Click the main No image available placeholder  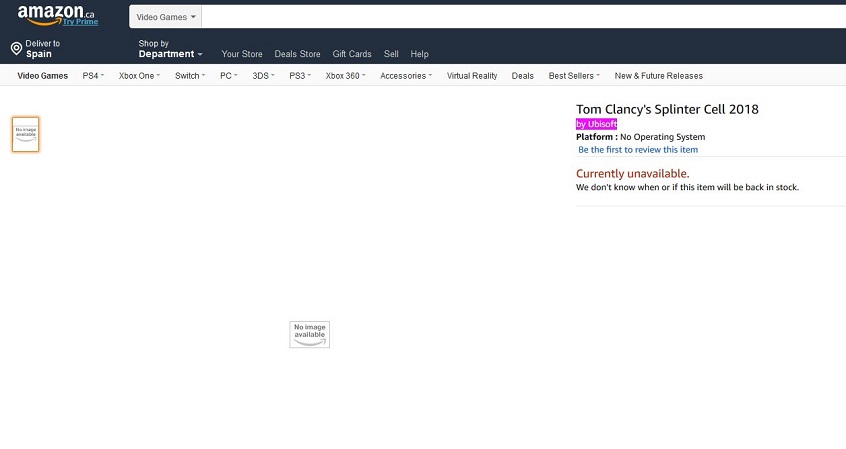[309, 334]
